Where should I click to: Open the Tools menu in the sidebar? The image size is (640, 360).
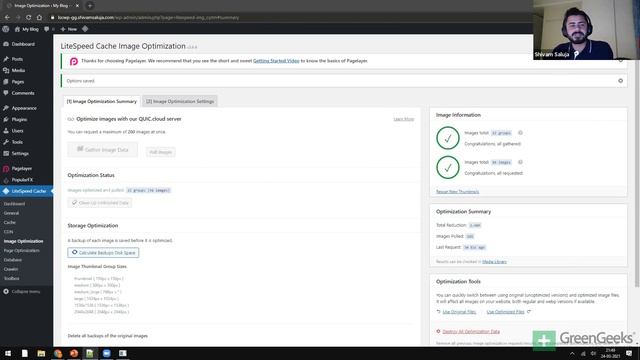point(17,142)
